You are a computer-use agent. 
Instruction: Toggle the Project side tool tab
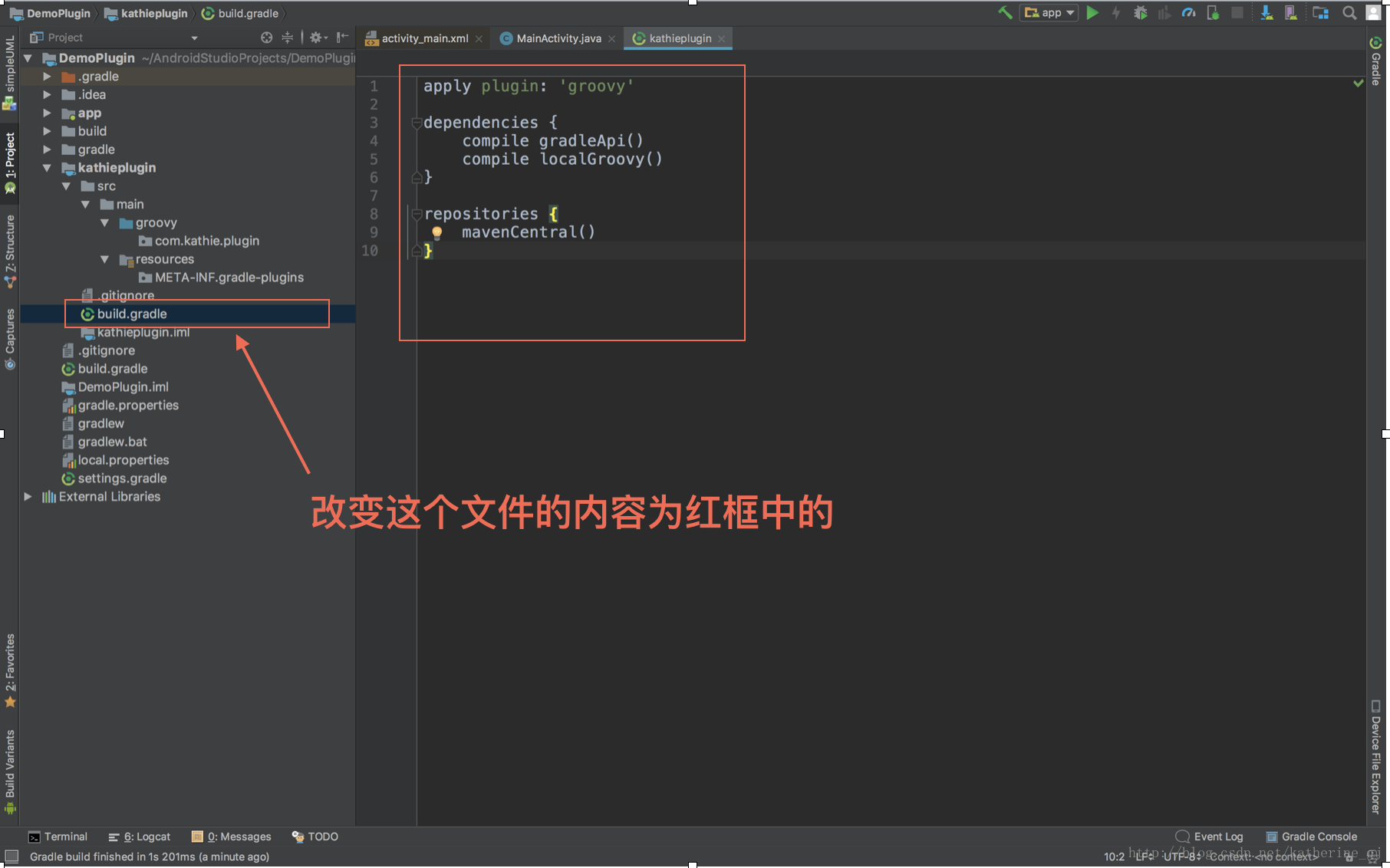pos(10,163)
